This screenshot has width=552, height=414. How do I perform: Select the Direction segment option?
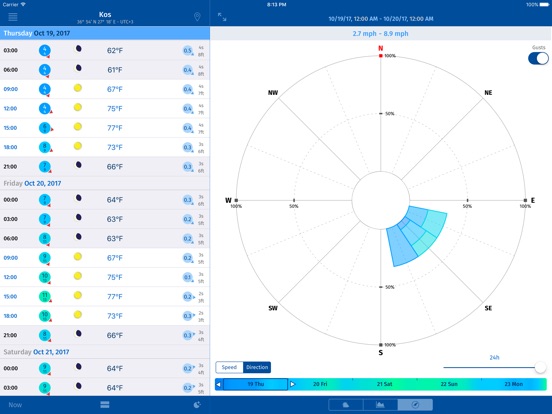pos(257,367)
